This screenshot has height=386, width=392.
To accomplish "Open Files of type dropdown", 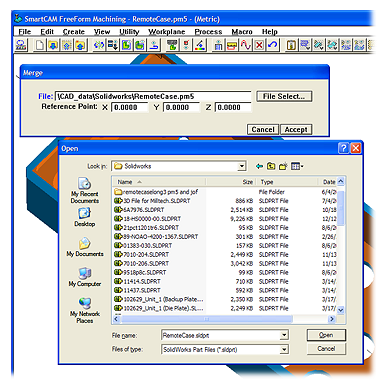I will (x=284, y=349).
